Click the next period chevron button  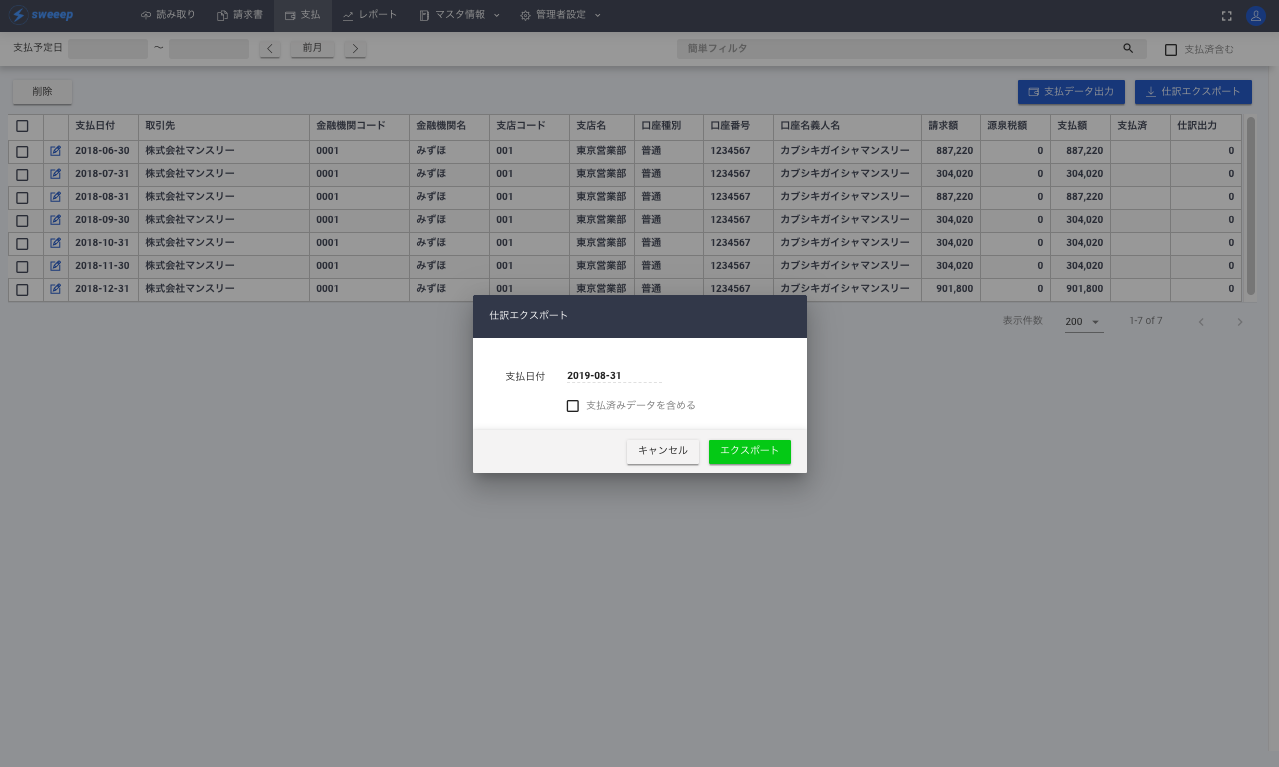click(355, 49)
